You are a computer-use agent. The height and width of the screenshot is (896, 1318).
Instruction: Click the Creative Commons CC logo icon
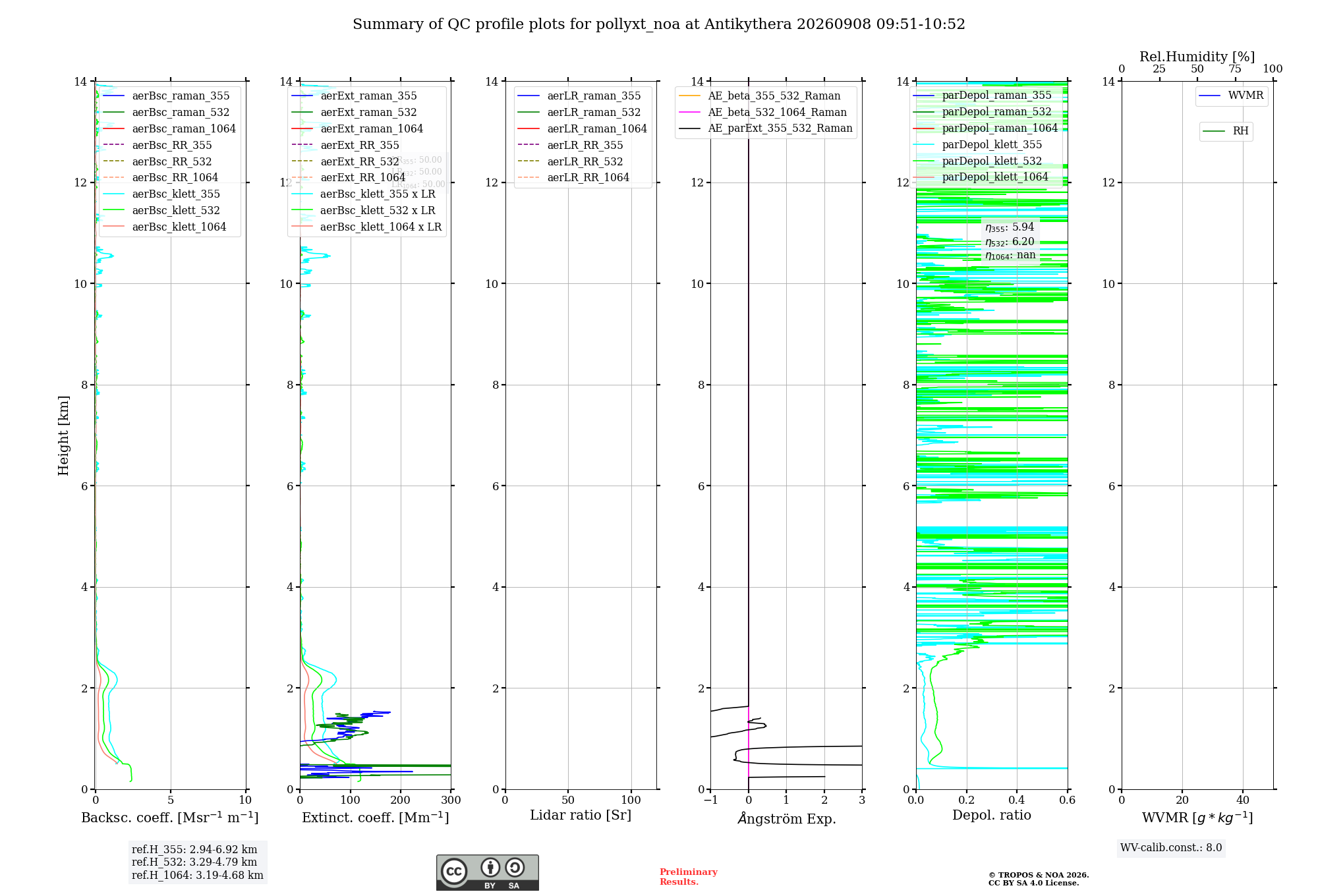(x=454, y=871)
